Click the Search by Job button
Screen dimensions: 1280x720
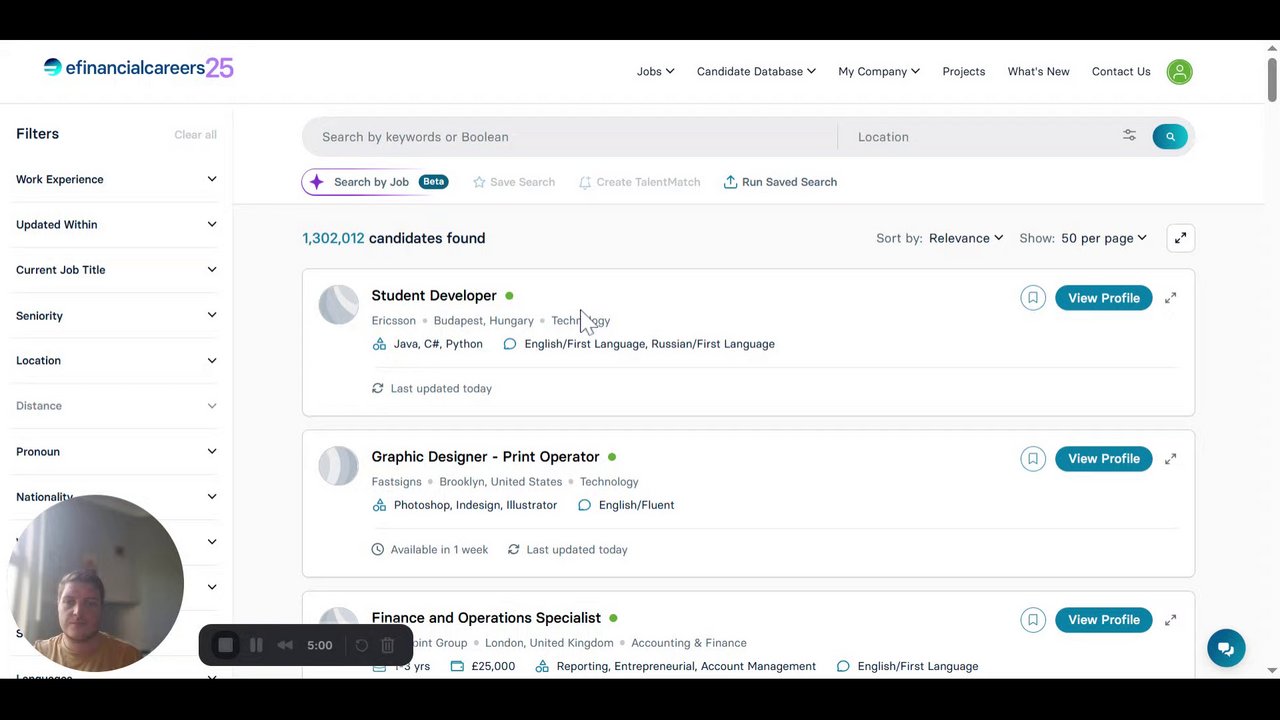point(375,182)
